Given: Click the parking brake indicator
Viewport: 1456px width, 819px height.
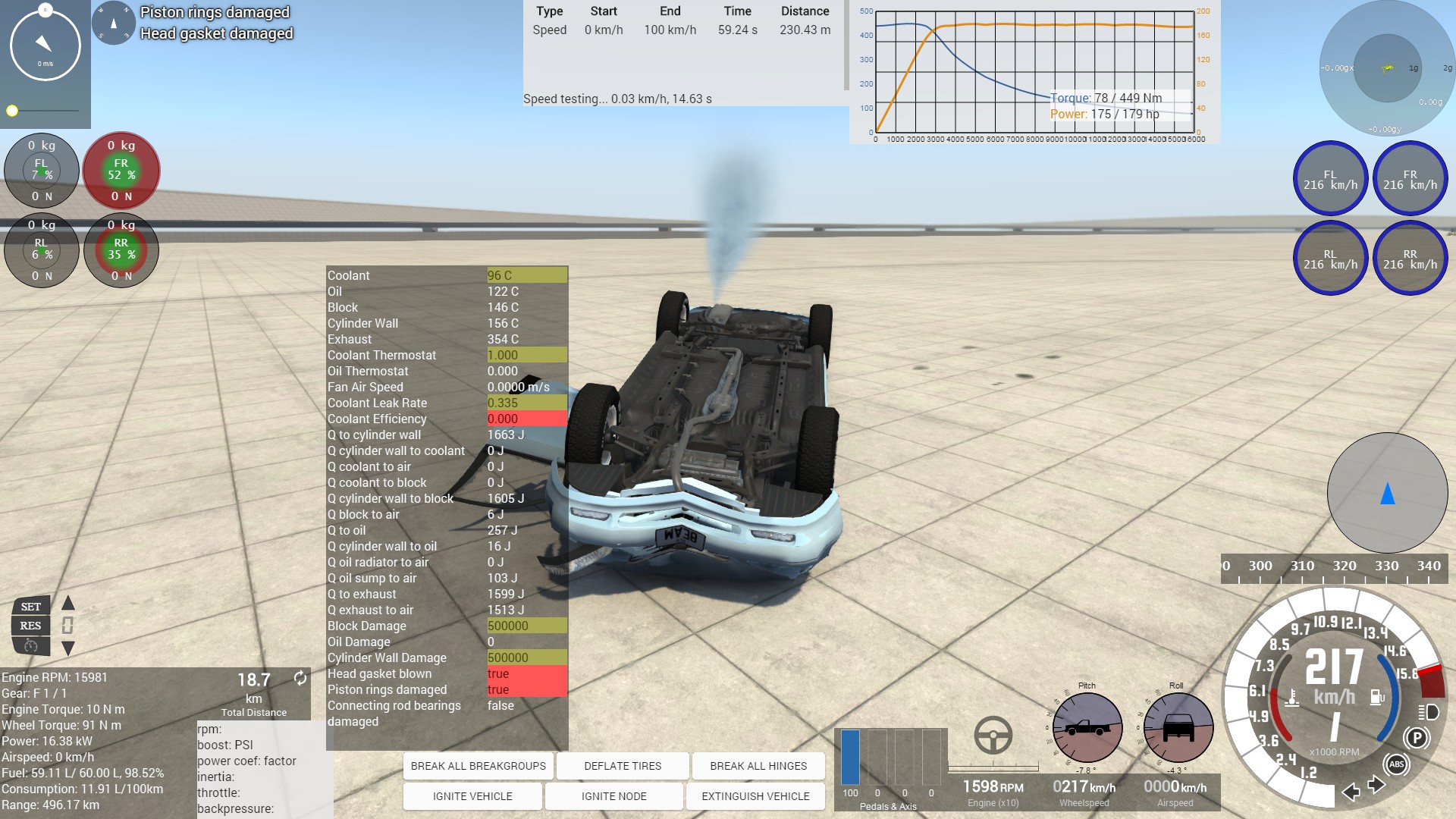Looking at the screenshot, I should click(x=1416, y=738).
